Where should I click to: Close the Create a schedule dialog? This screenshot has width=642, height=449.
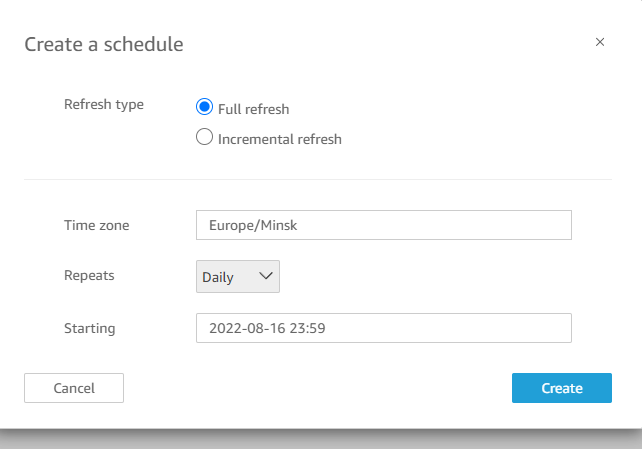600,42
